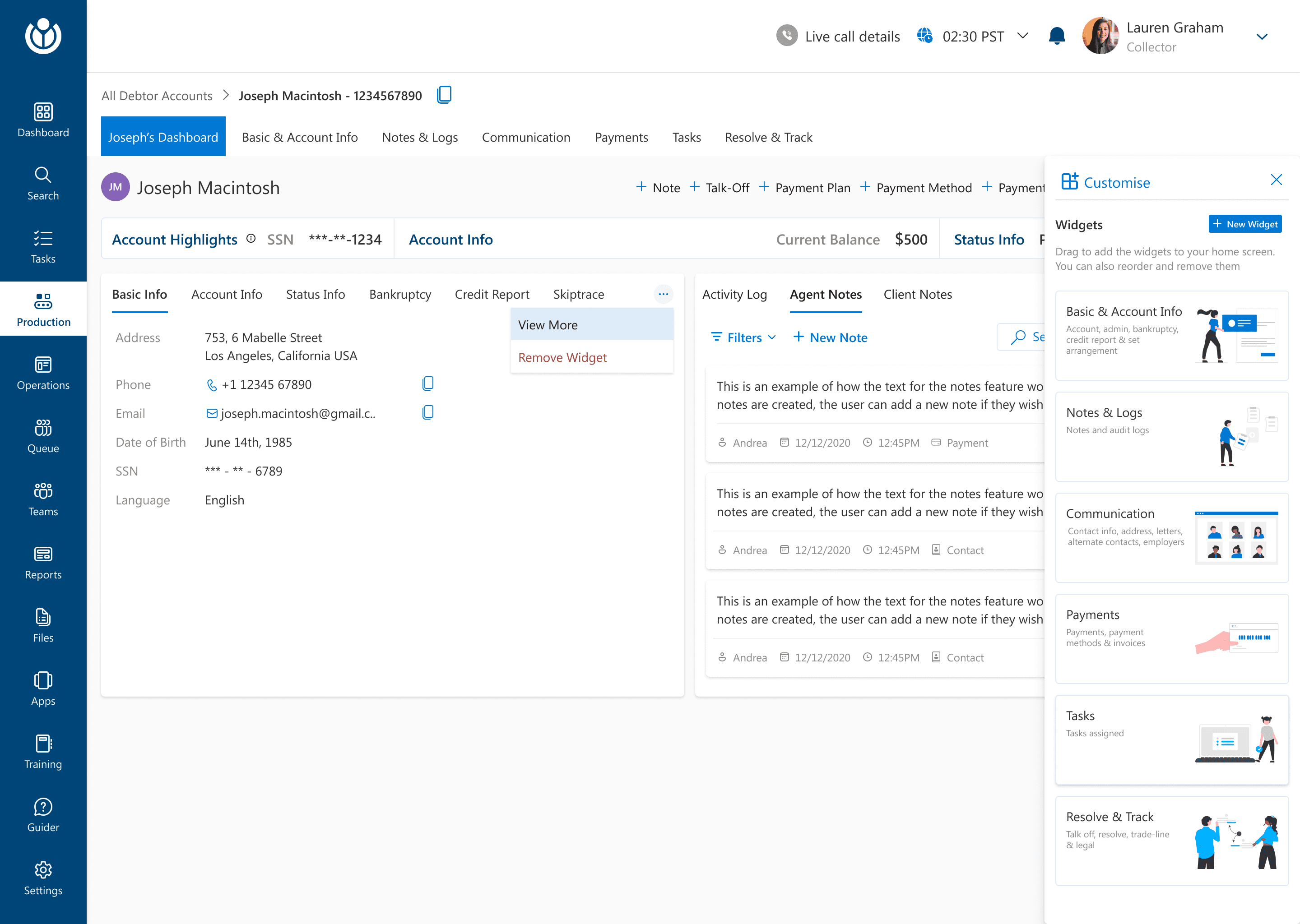Expand the 02:30 PST timezone dropdown
Screen dimensions: 1300x924
pos(1023,36)
